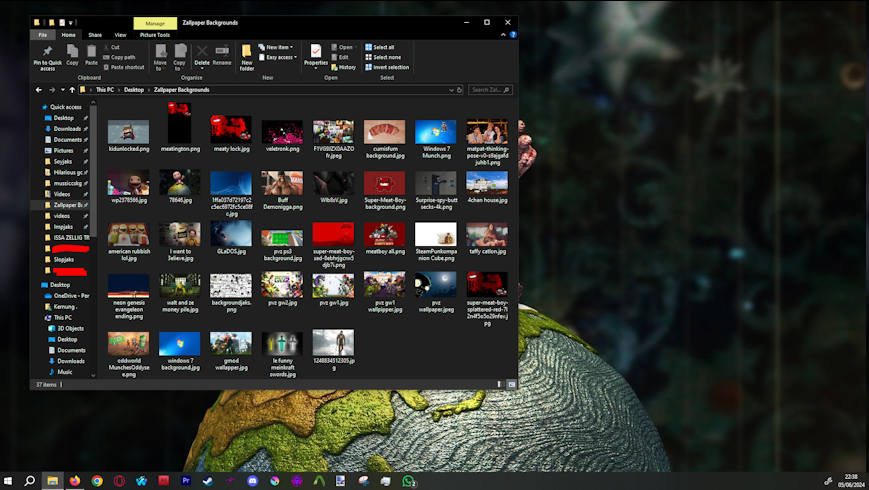This screenshot has height=490, width=869.
Task: Click the Up arrow navigation button
Action: pyautogui.click(x=72, y=90)
